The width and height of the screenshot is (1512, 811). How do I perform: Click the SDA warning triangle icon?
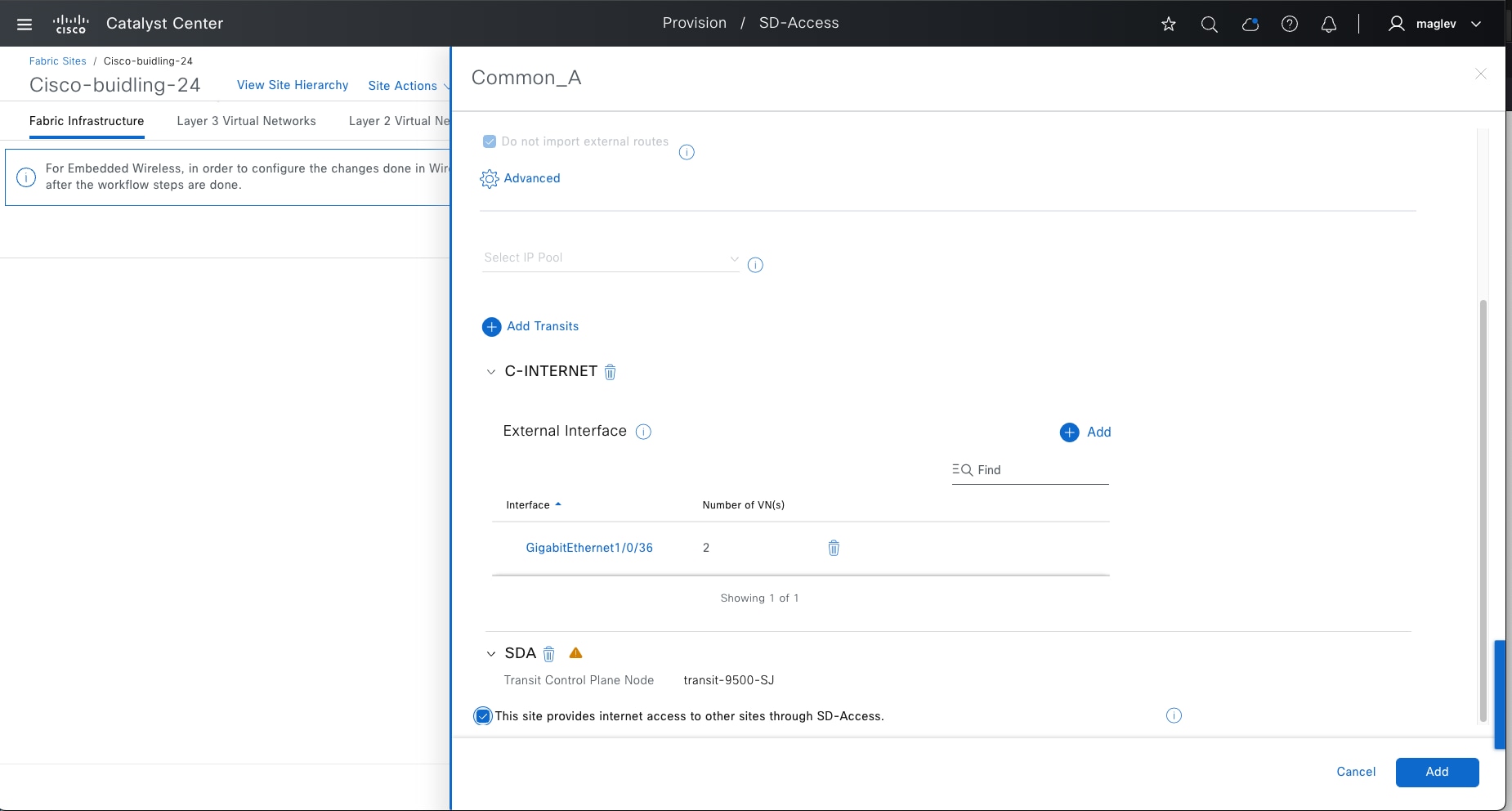[575, 653]
